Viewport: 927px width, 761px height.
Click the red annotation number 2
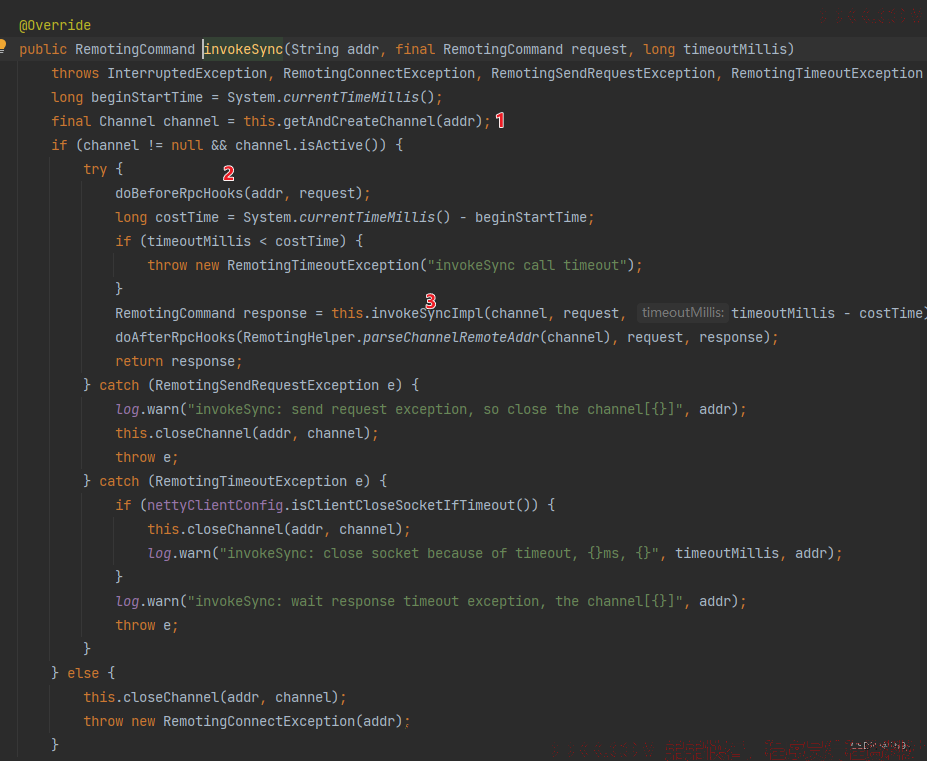[x=229, y=173]
